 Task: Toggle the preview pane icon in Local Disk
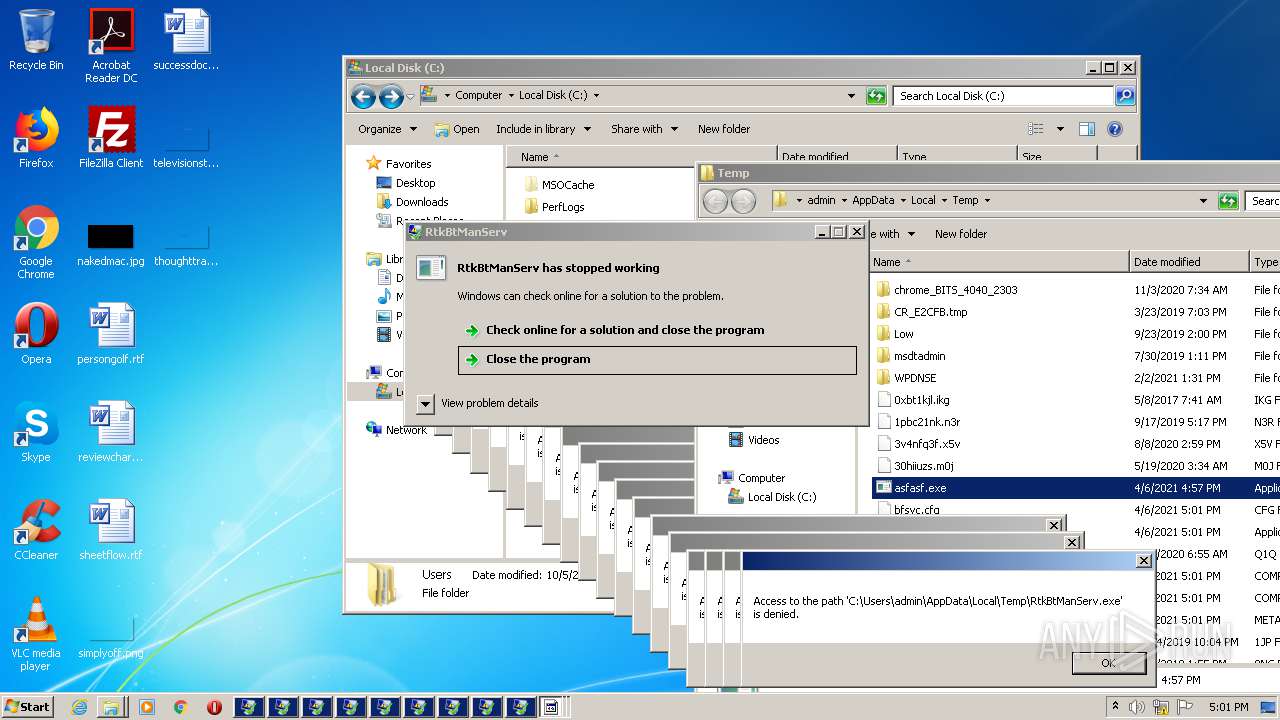tap(1087, 129)
